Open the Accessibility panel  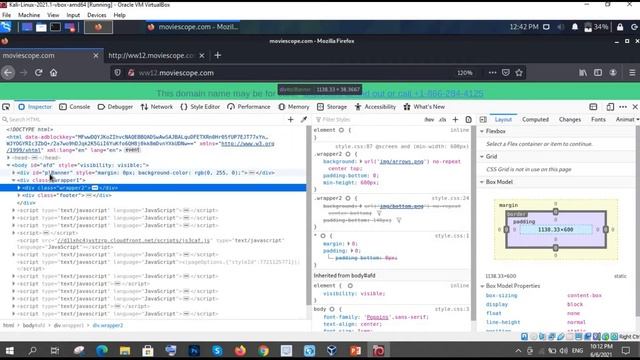pos(375,107)
